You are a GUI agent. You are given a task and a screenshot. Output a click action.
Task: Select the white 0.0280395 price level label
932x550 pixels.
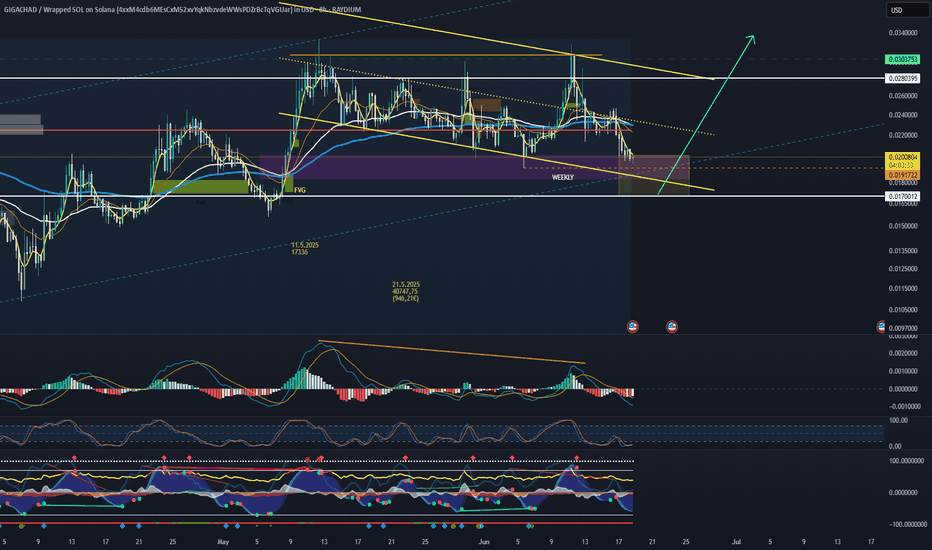902,78
